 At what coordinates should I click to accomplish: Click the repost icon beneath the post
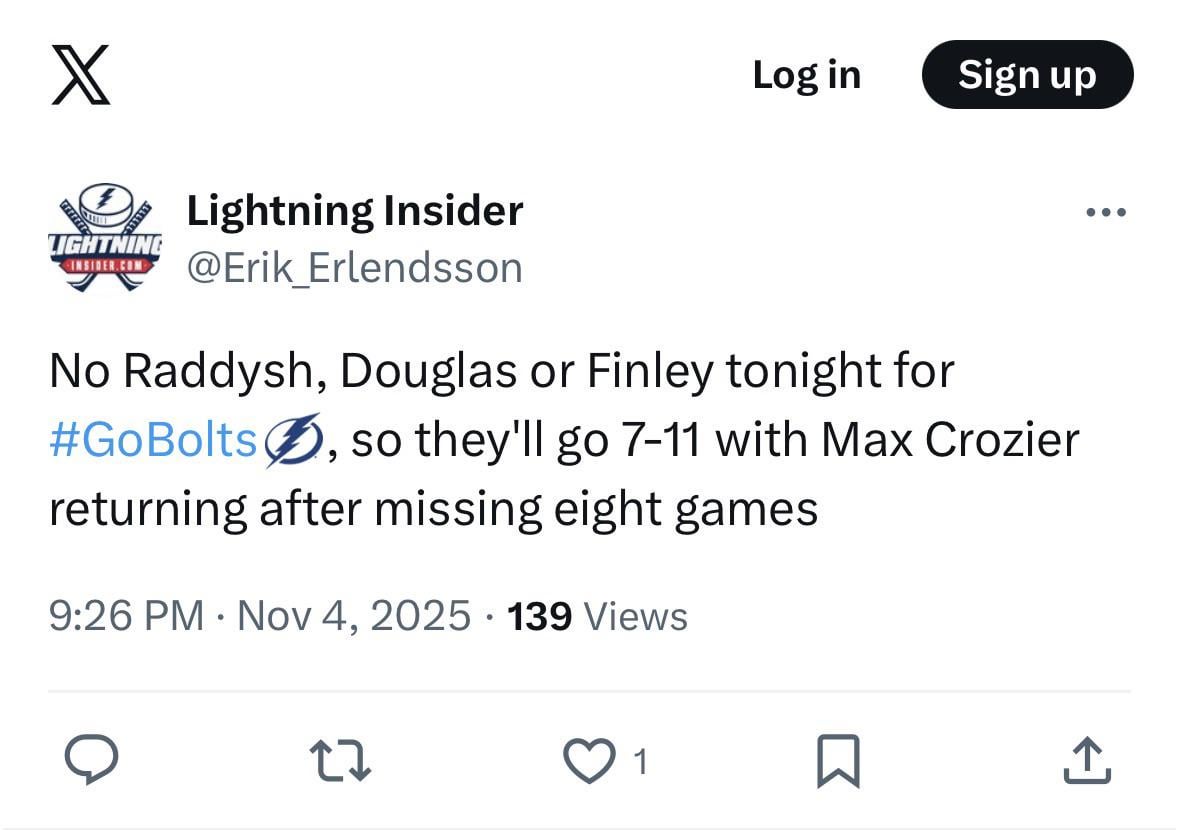pyautogui.click(x=340, y=762)
